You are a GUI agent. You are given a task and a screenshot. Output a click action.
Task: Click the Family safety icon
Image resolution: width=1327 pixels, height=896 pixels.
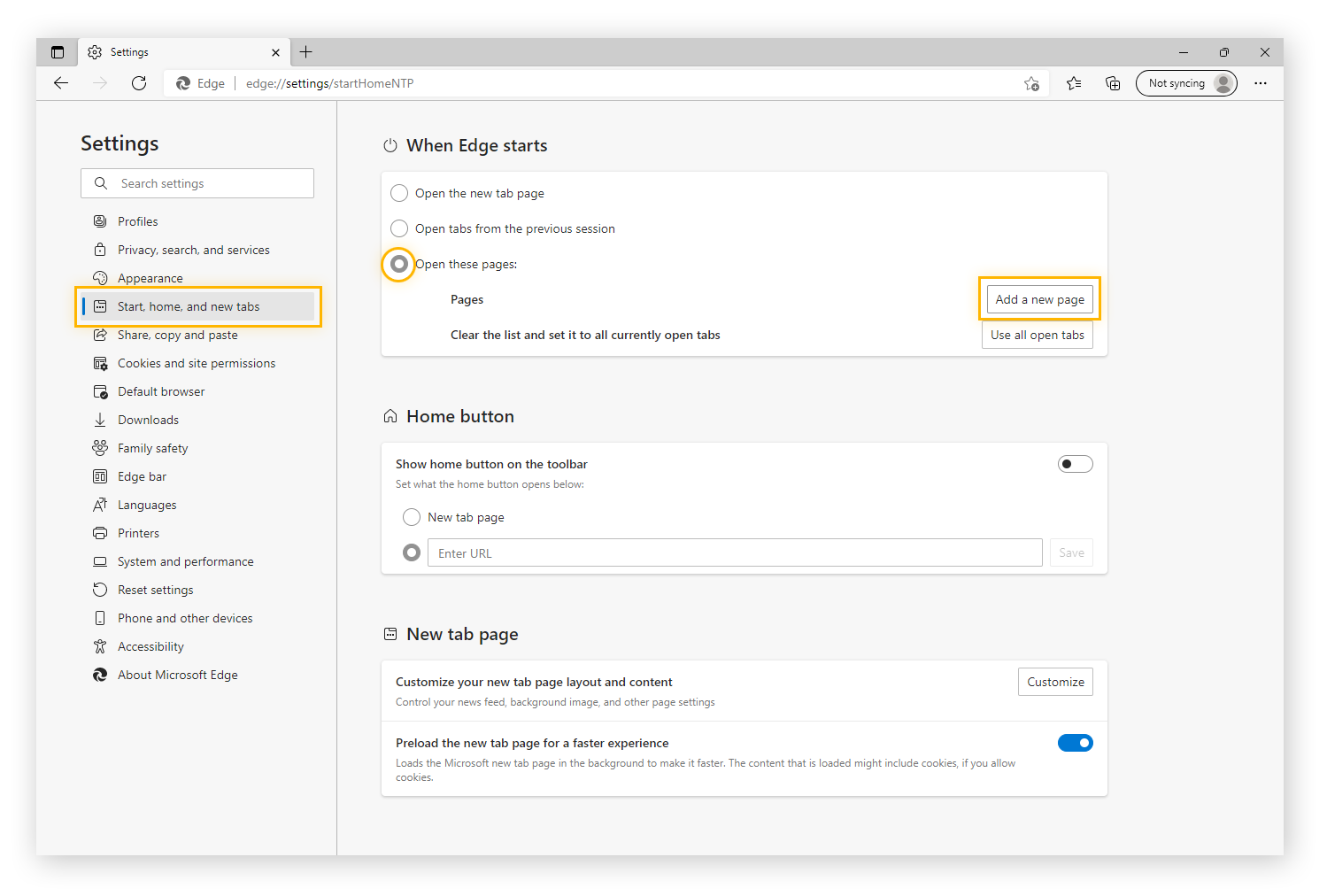[100, 448]
